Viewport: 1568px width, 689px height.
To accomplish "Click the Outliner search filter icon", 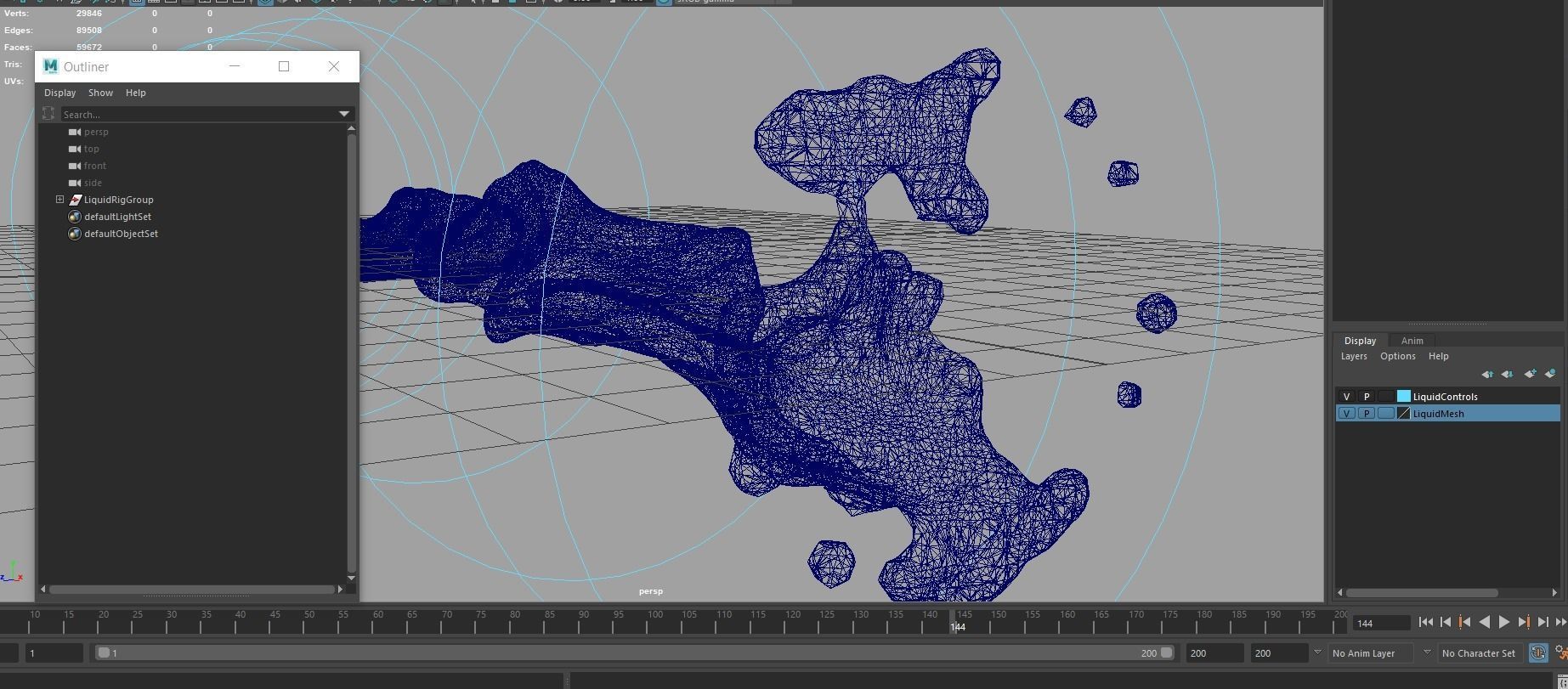I will (x=48, y=114).
